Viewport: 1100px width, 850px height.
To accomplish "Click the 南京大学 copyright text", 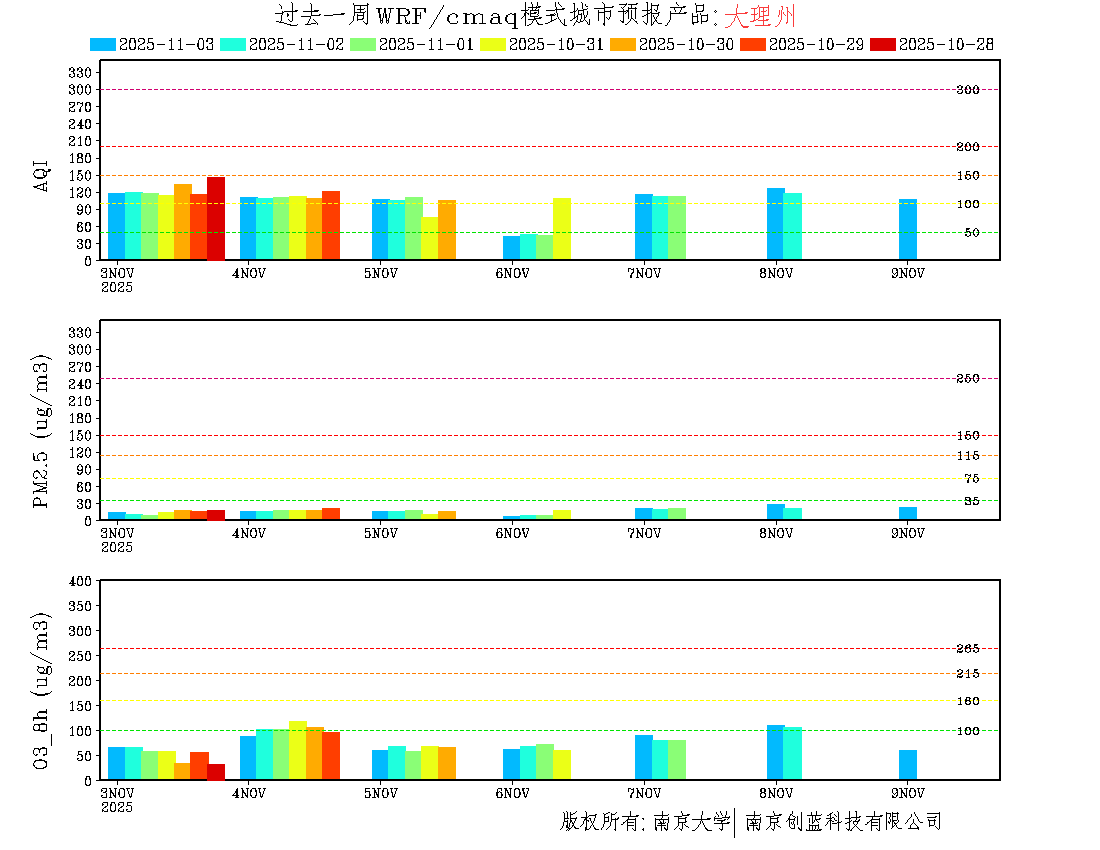I will coord(691,822).
